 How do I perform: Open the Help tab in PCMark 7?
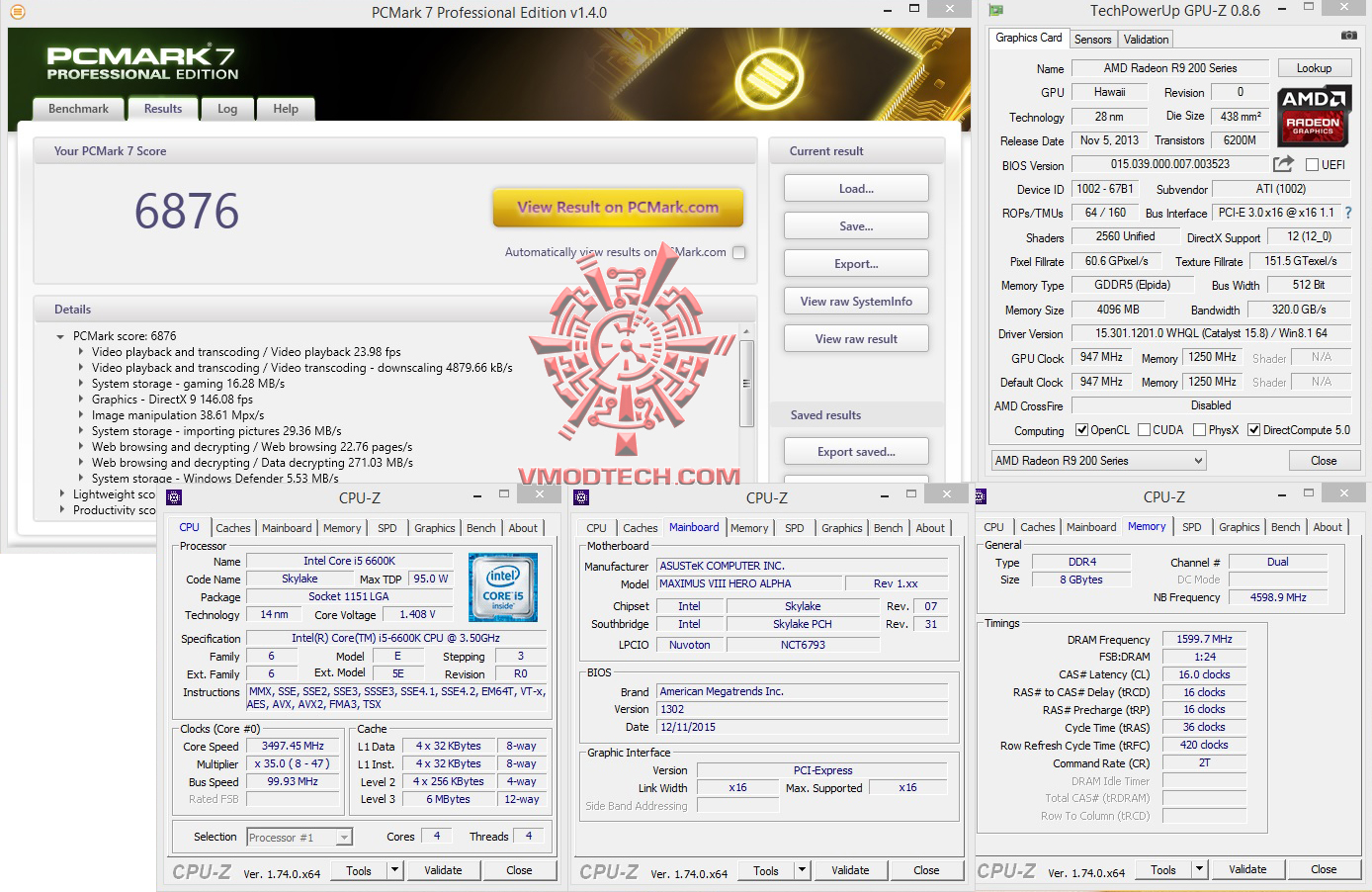(x=286, y=109)
